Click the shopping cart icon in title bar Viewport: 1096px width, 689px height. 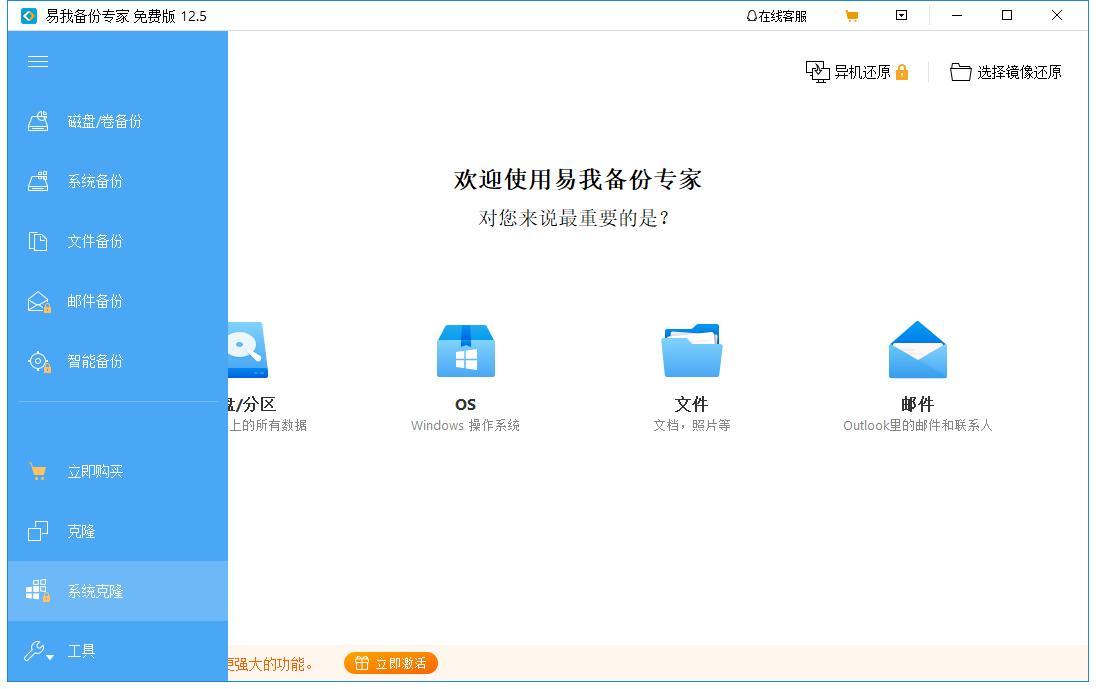[852, 15]
